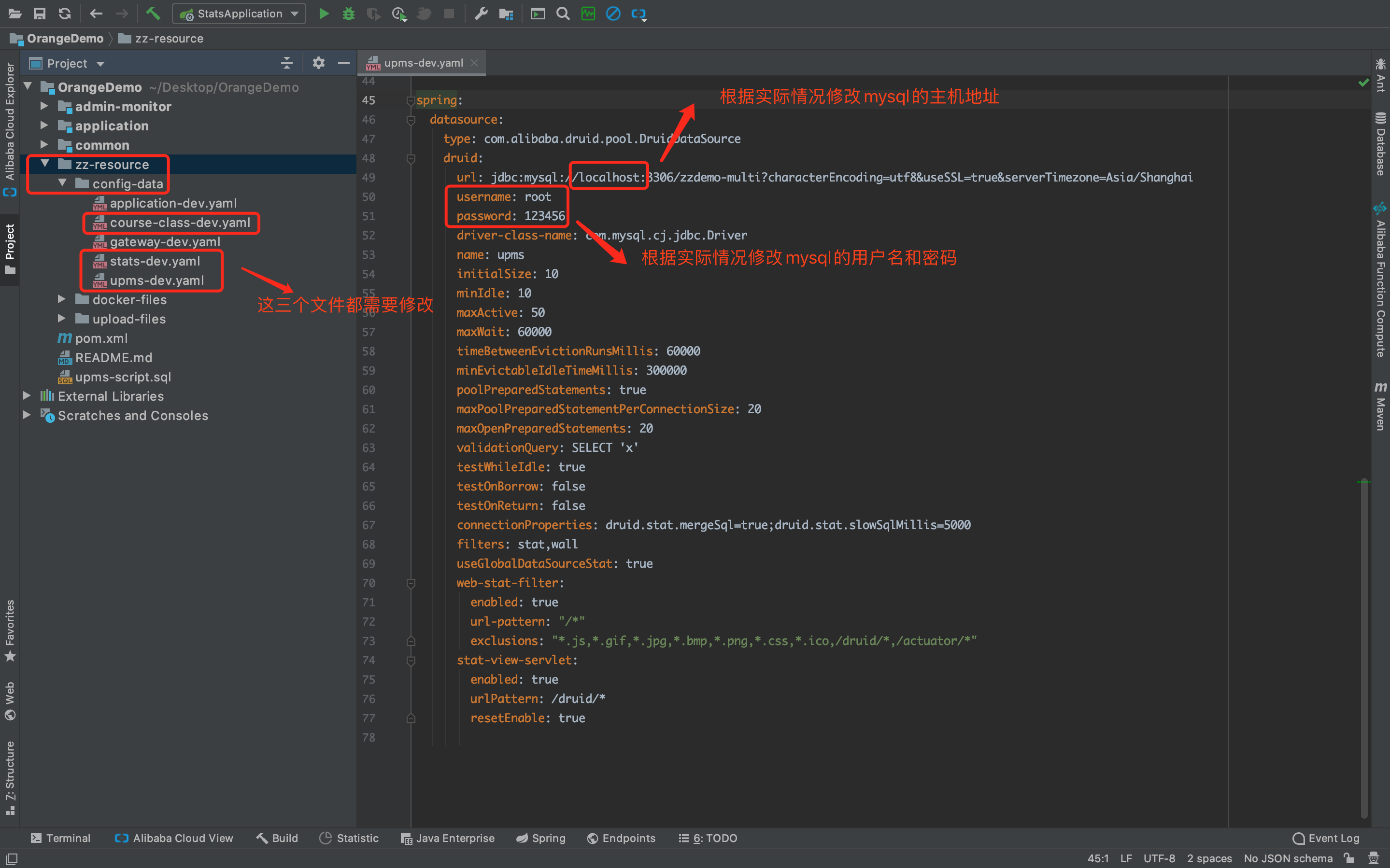Screen dimensions: 1390x868
Task: Expand the docker-files folder
Action: click(62, 299)
